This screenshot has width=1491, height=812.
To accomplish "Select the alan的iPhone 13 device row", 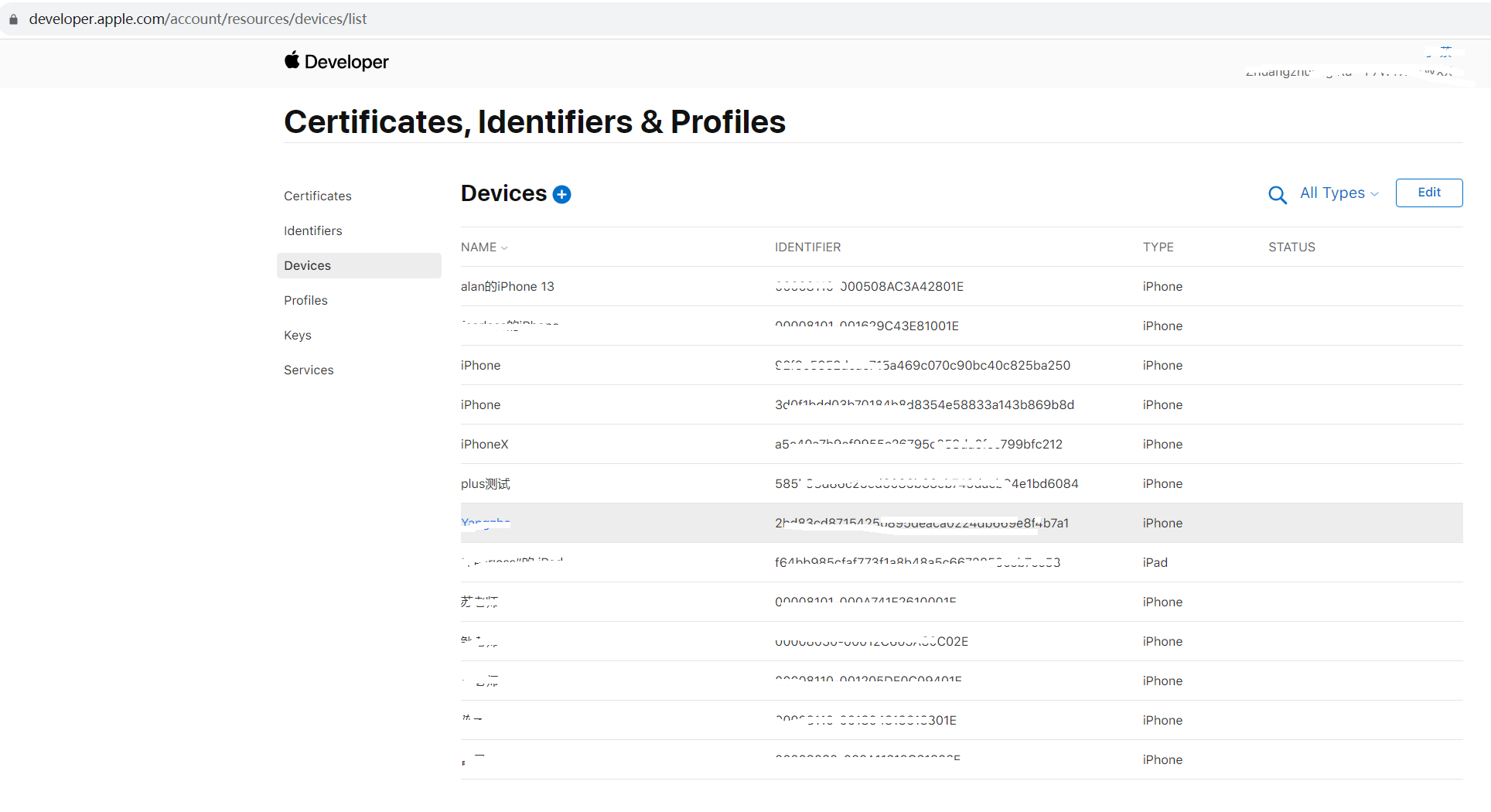I will pos(507,287).
